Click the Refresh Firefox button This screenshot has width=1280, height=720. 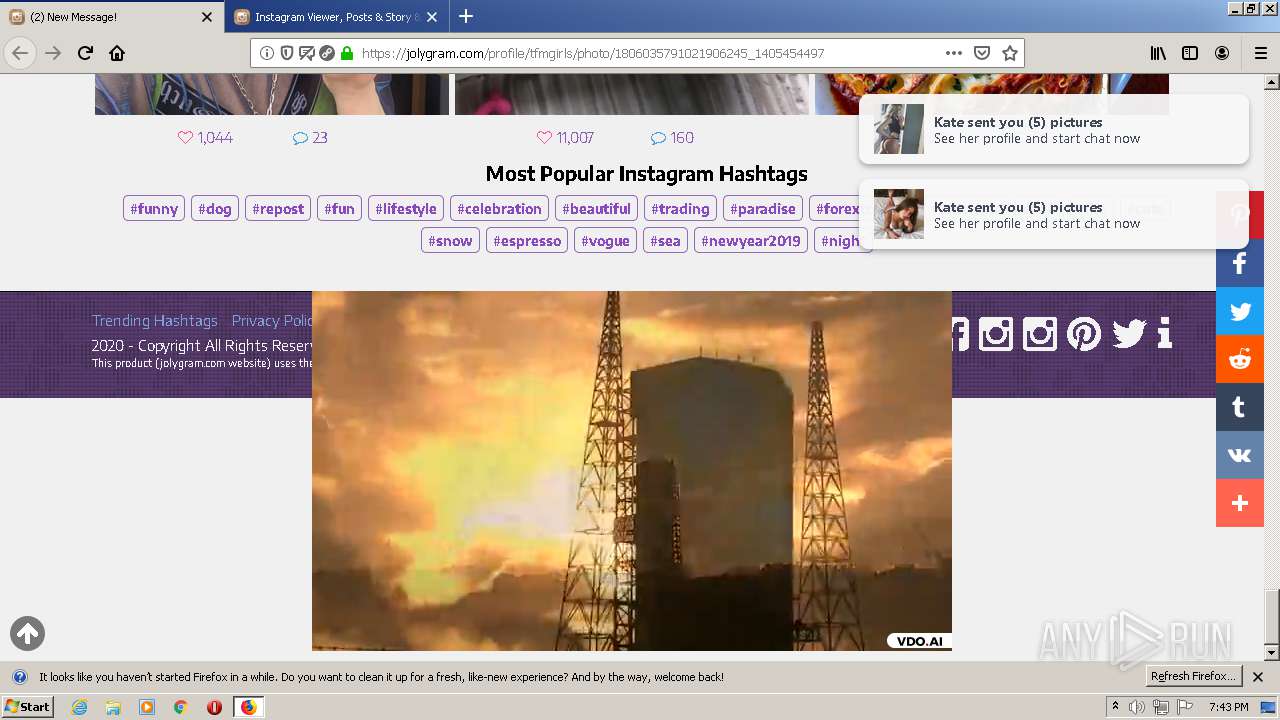1193,677
